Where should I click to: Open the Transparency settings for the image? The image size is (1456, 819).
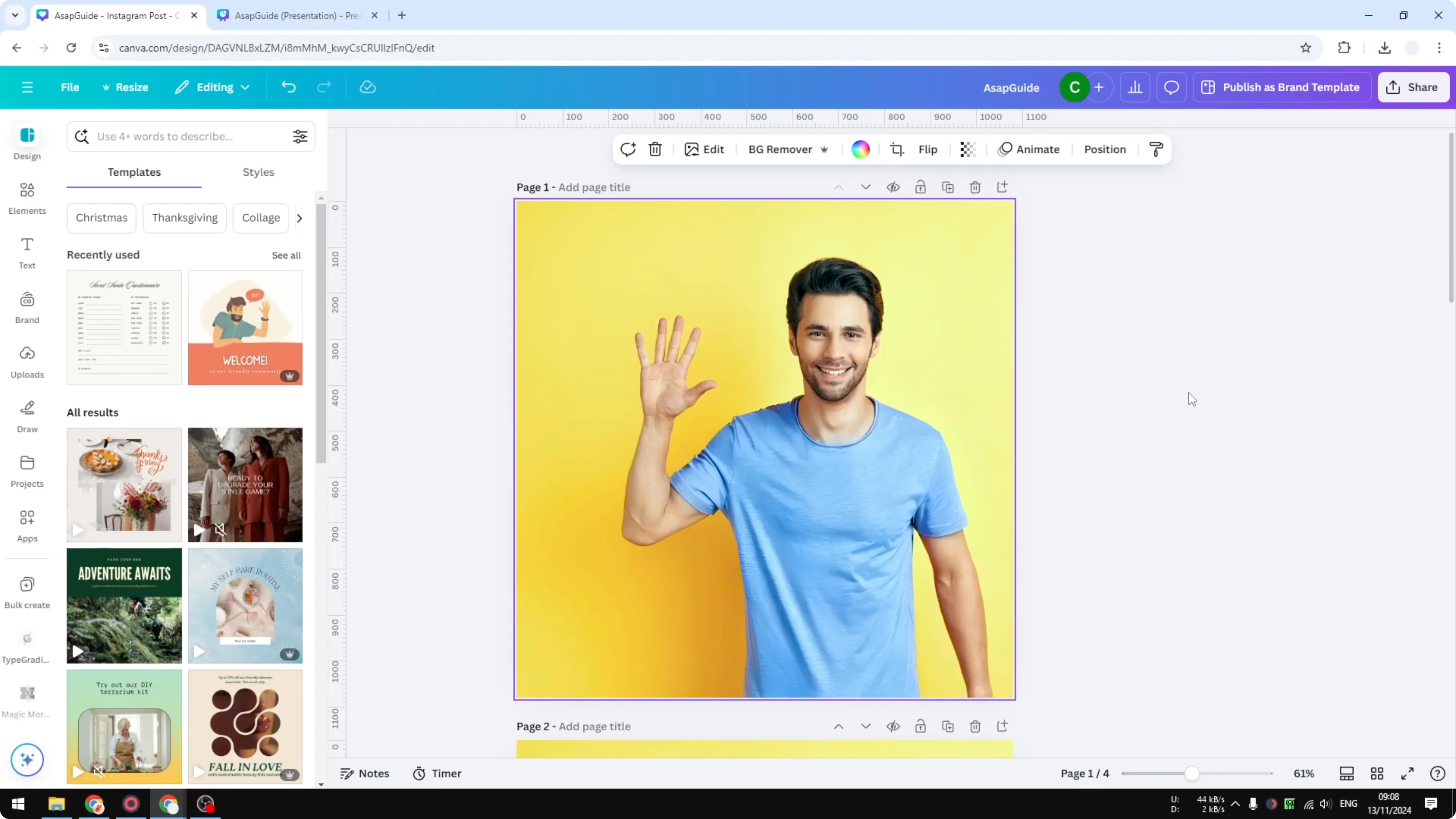(968, 149)
